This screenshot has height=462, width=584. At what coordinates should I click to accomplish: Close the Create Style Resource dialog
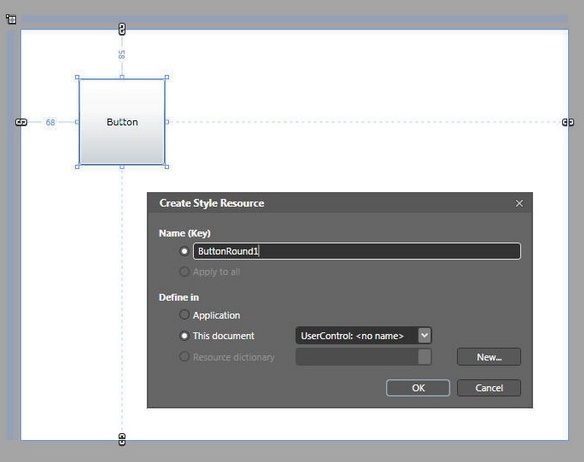coord(519,203)
